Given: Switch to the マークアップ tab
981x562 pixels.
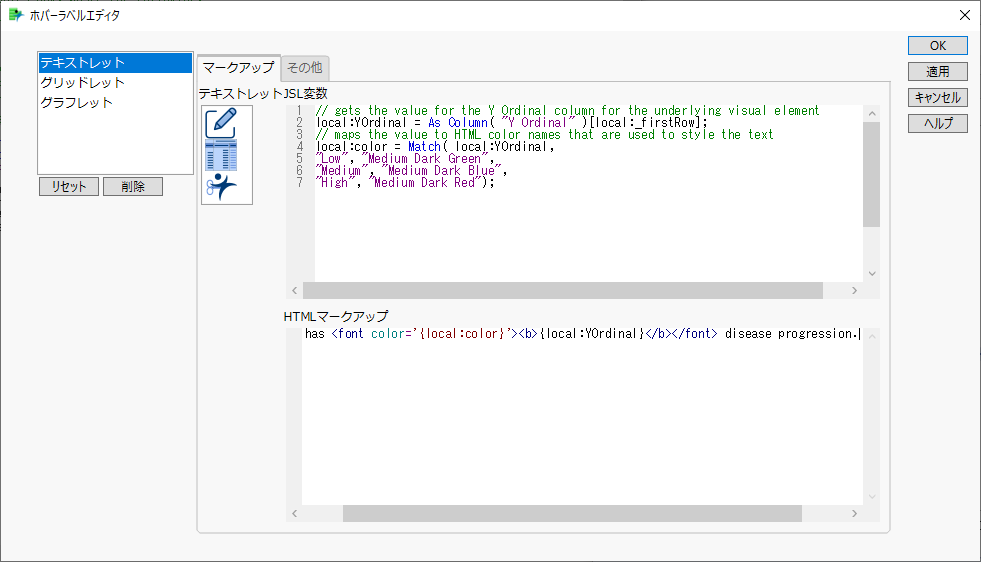Looking at the screenshot, I should coord(238,67).
